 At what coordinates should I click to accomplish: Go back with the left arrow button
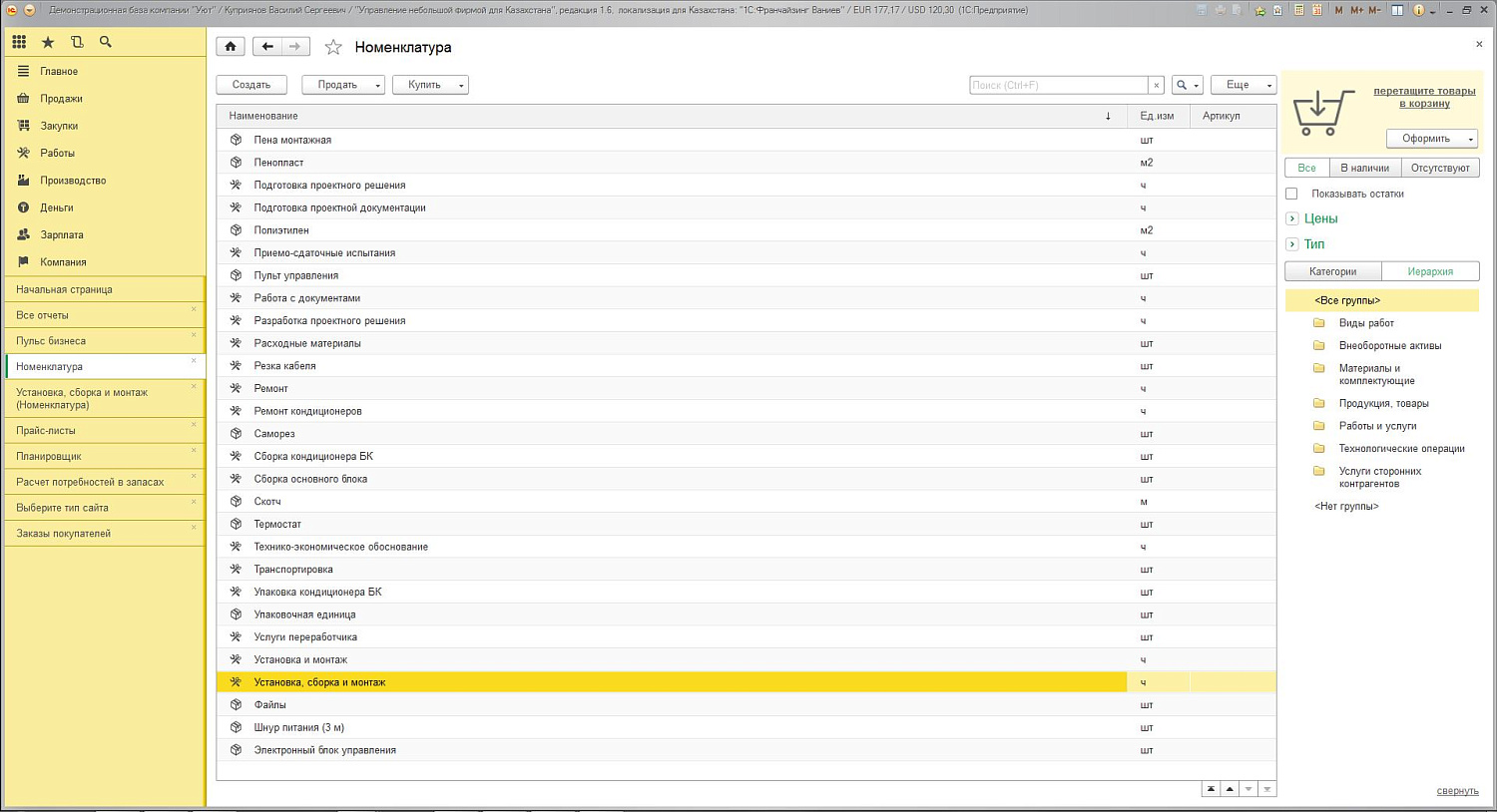pos(267,47)
